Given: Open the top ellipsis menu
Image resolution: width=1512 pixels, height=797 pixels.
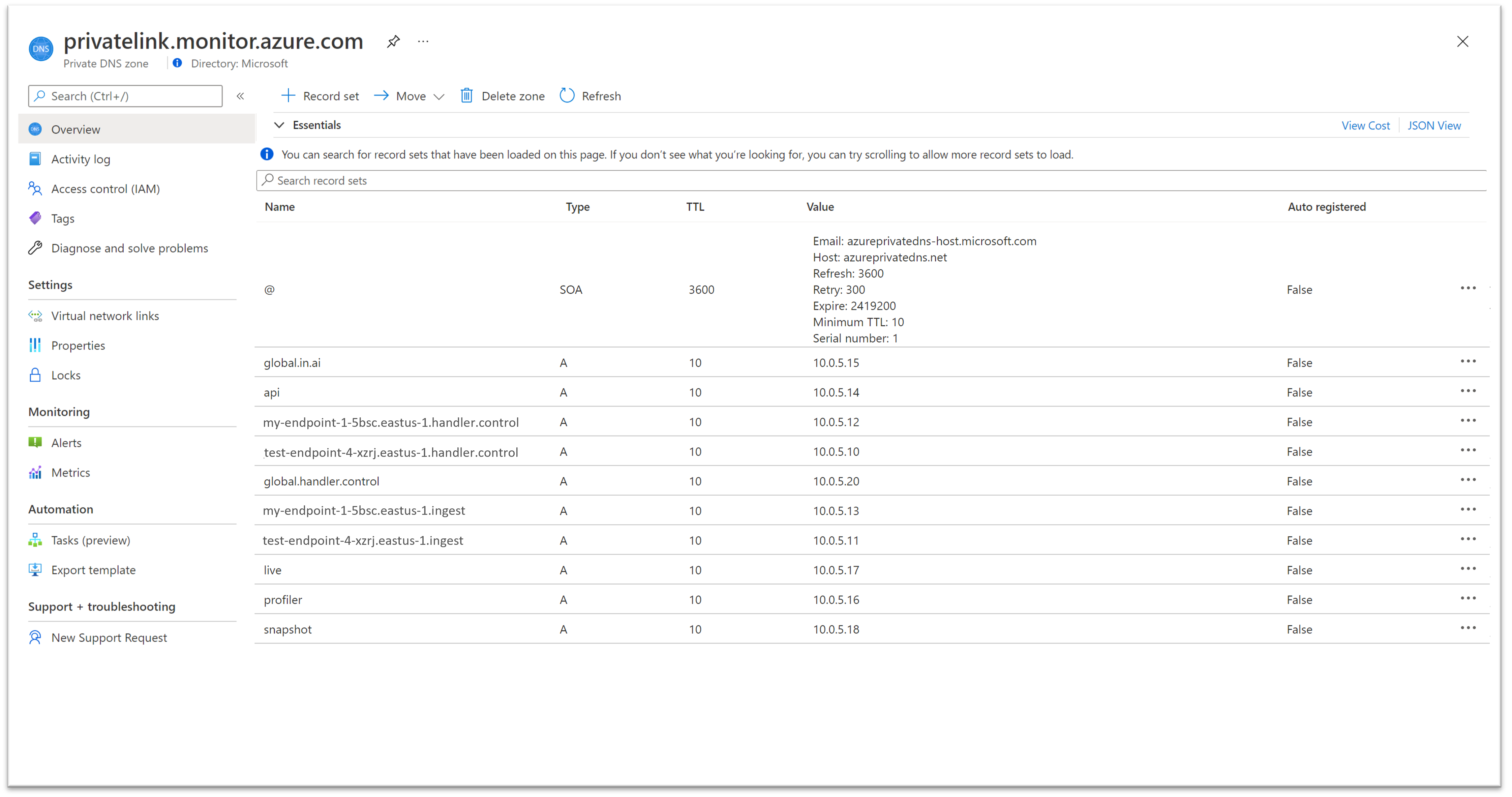Looking at the screenshot, I should [423, 41].
